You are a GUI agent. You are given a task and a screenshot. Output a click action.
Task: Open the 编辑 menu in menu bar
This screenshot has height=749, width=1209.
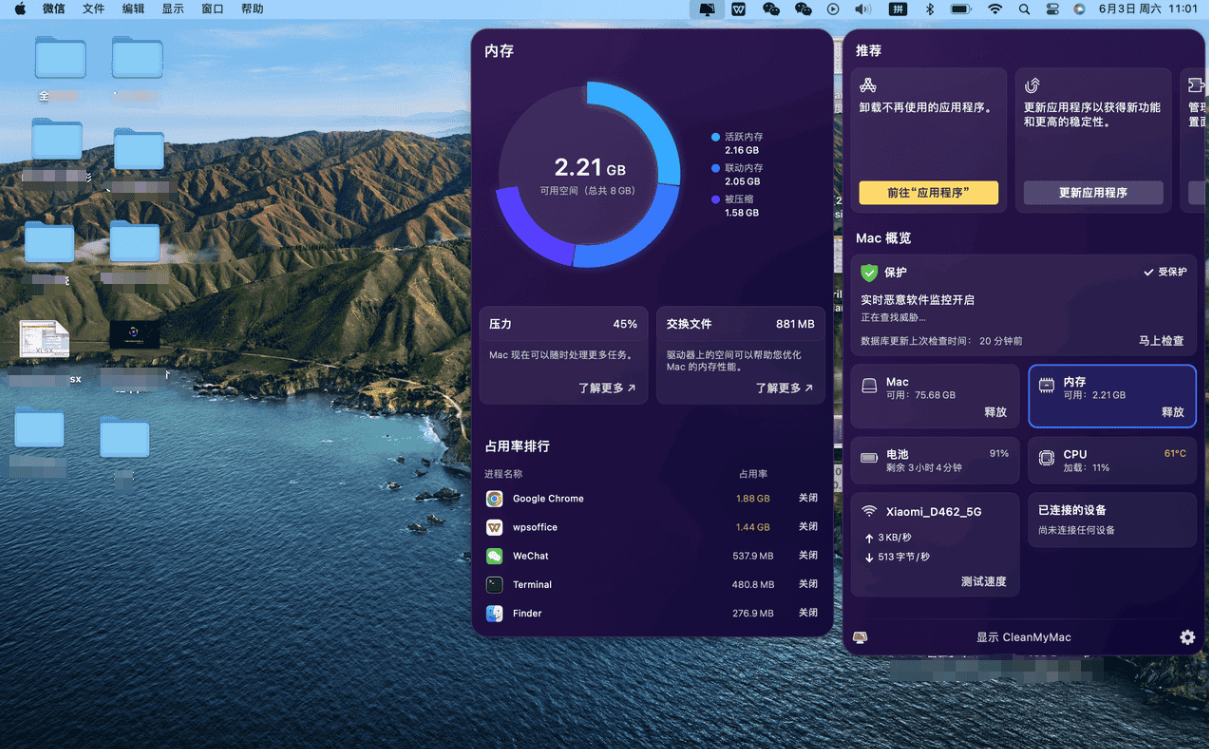133,9
